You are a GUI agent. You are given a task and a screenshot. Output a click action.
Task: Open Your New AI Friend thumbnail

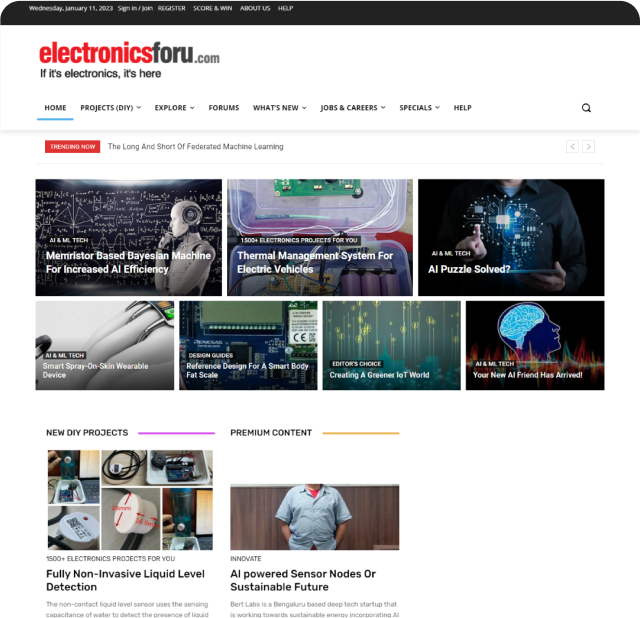pyautogui.click(x=535, y=345)
